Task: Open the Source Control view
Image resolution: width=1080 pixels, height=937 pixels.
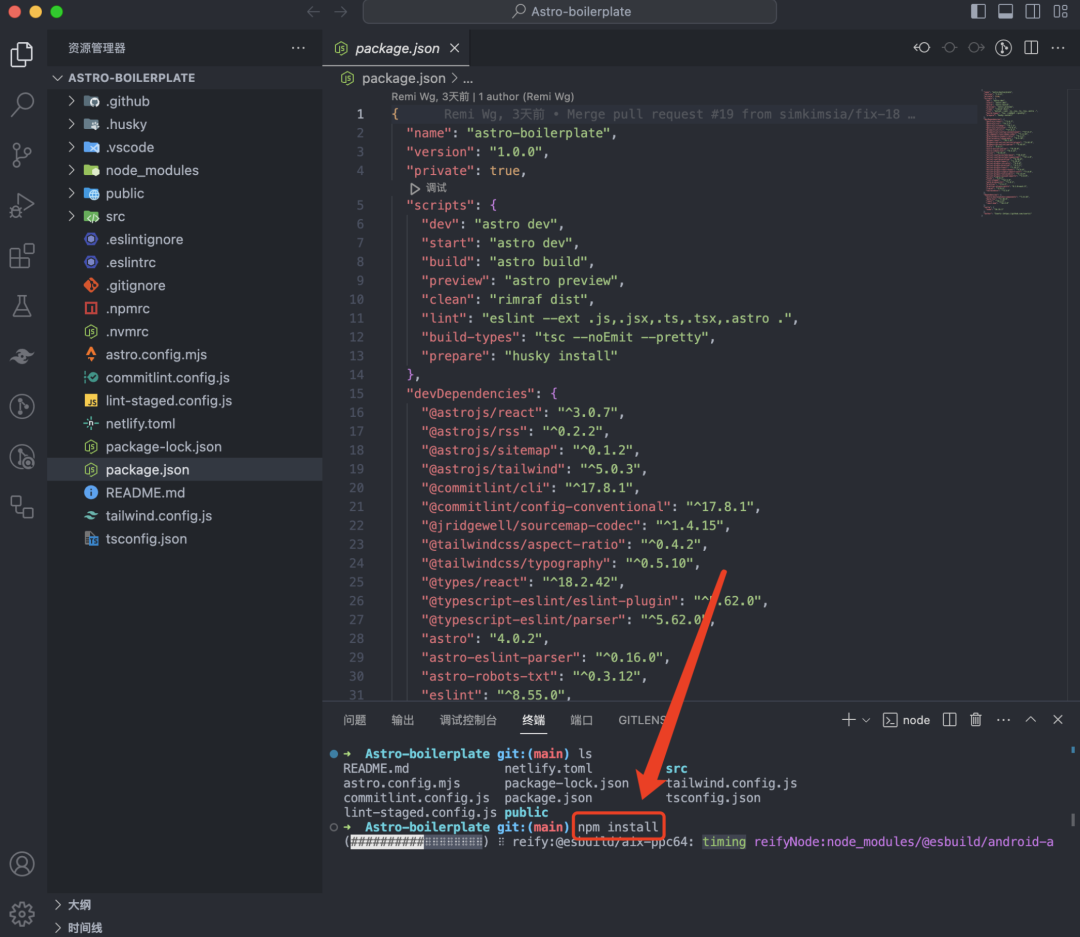Action: point(22,155)
